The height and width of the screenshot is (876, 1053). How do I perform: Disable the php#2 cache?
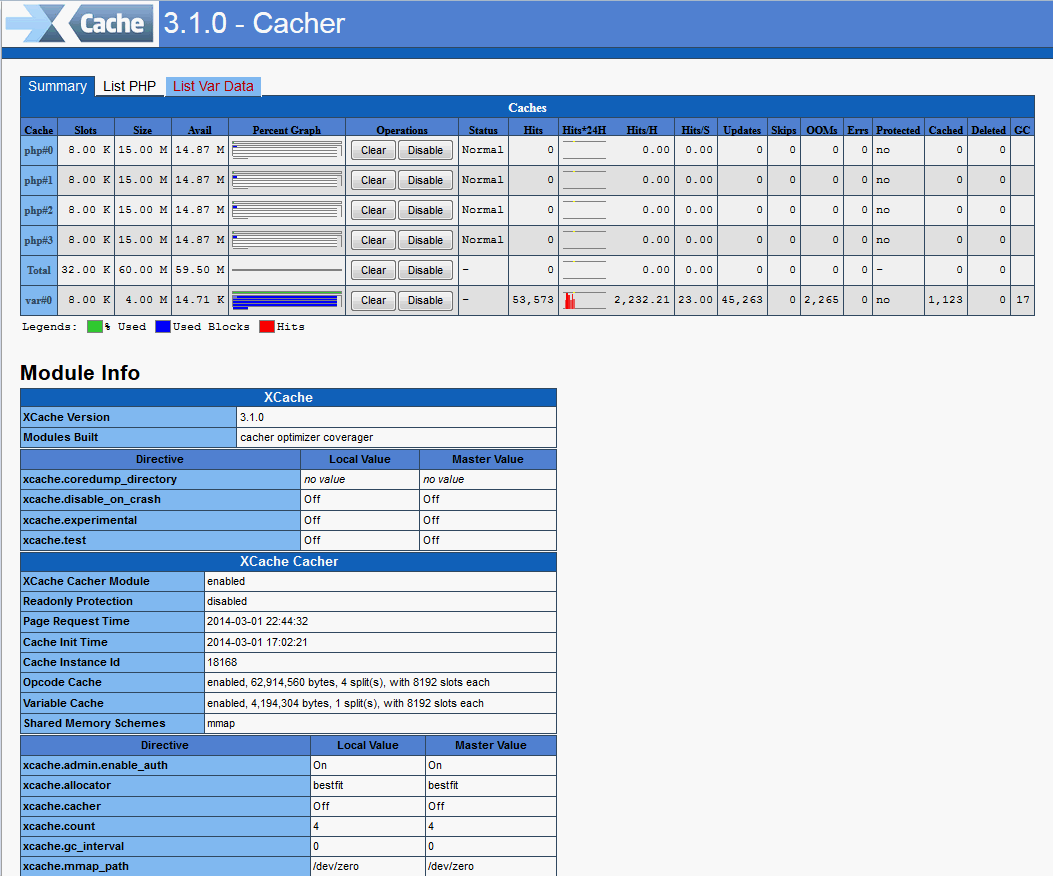[x=425, y=210]
